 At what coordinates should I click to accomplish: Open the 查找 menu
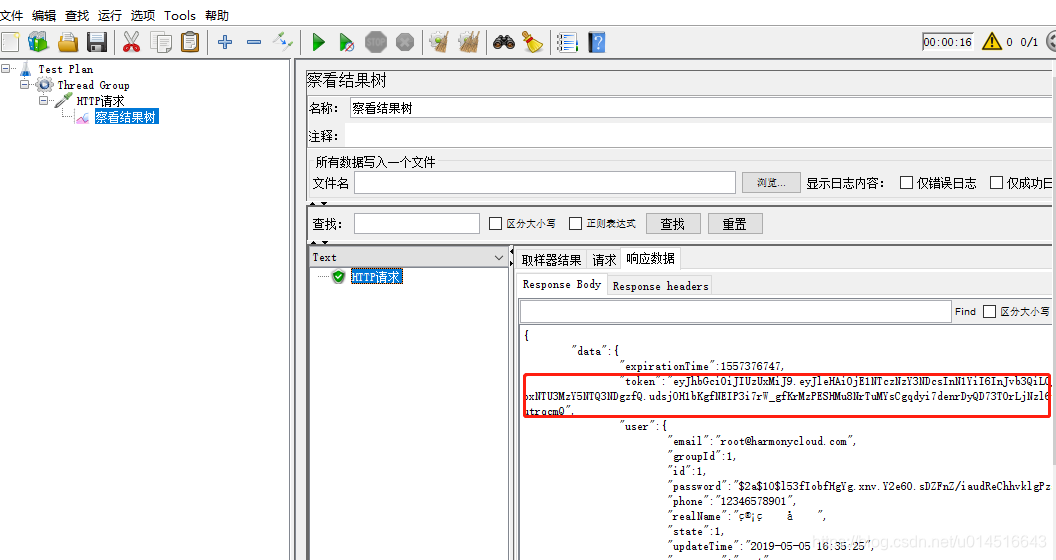click(x=77, y=15)
